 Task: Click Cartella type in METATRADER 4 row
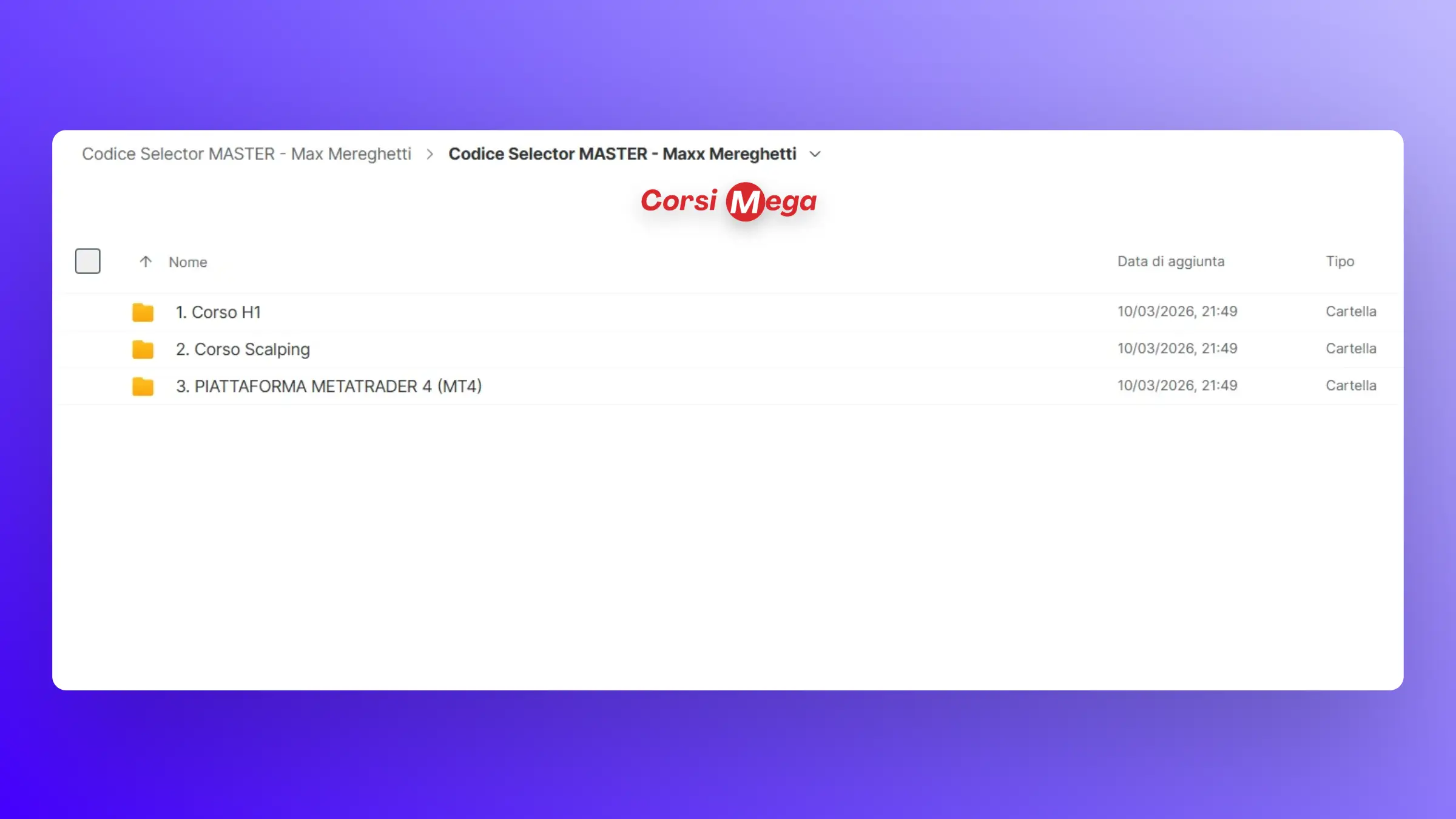pyautogui.click(x=1350, y=386)
